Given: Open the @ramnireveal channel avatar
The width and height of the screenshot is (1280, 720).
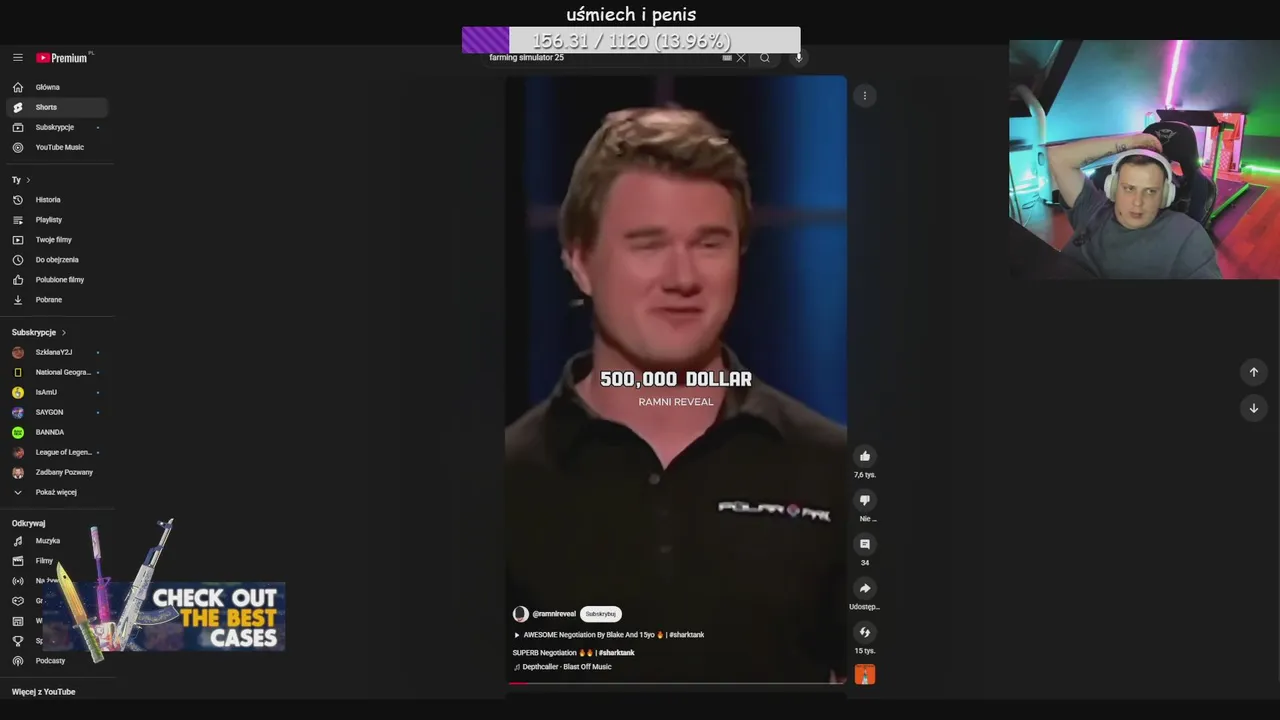Looking at the screenshot, I should tap(520, 614).
